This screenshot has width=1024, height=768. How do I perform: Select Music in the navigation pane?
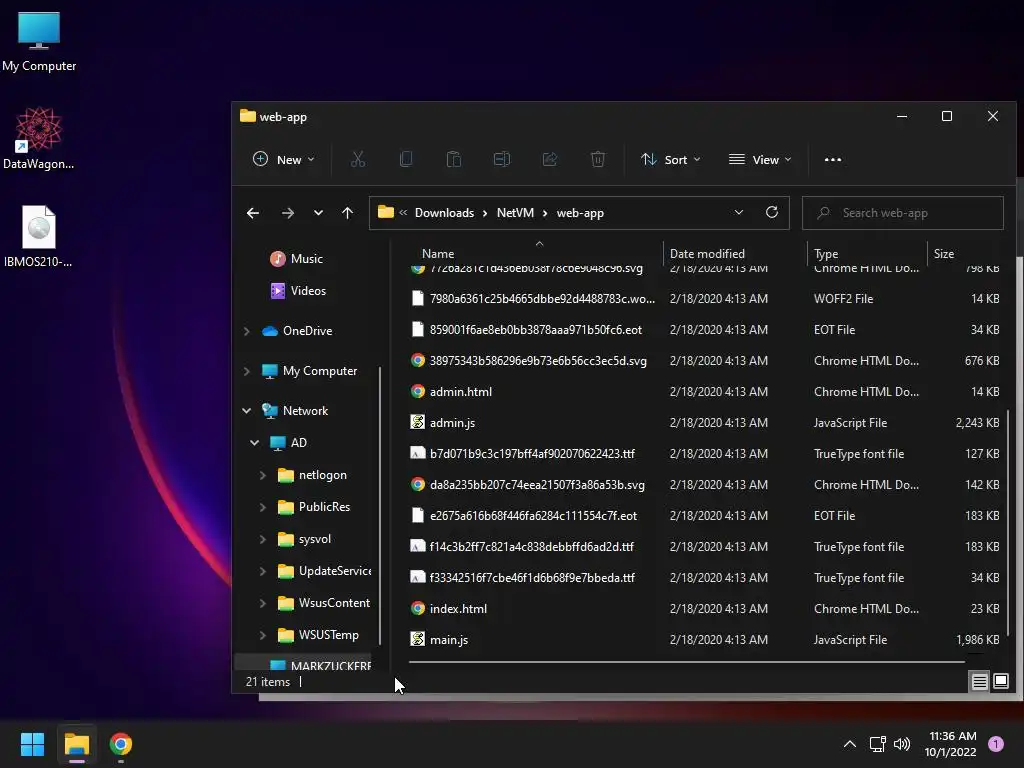click(x=296, y=259)
